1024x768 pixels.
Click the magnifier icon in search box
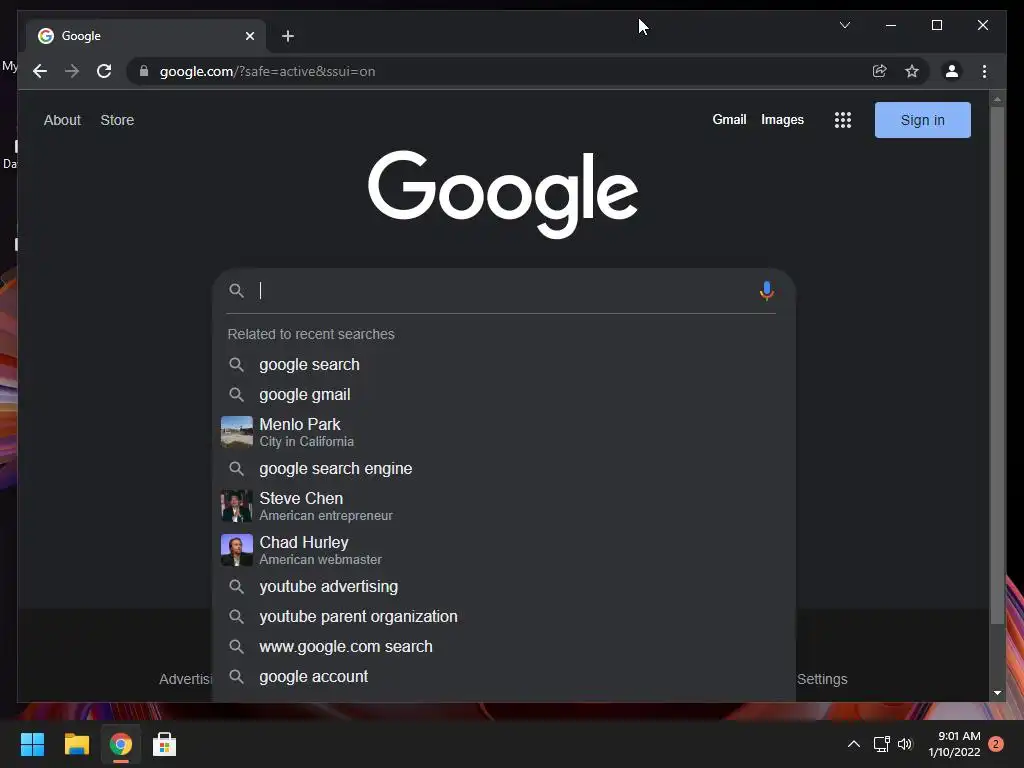point(236,291)
